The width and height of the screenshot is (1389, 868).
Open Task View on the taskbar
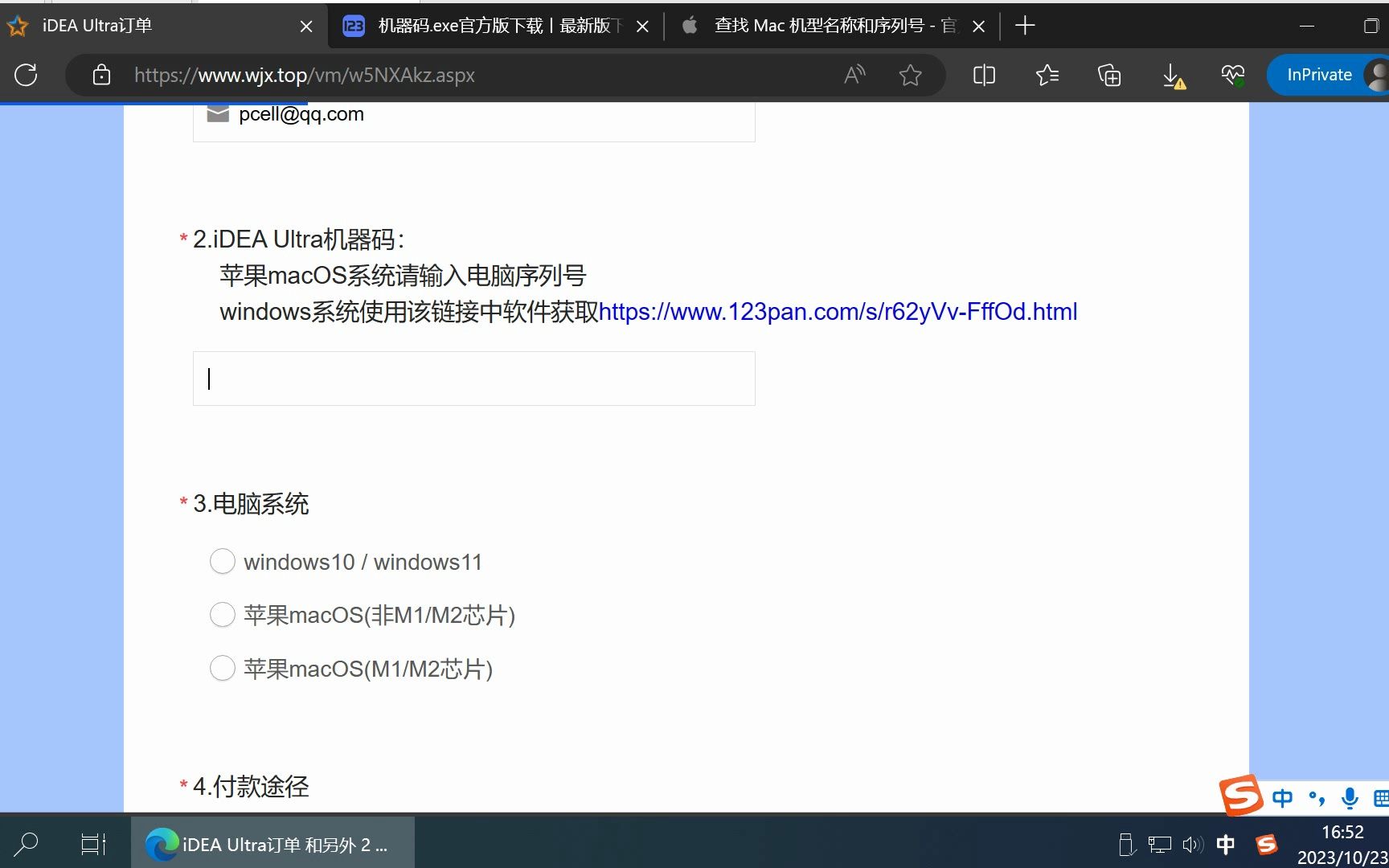tap(93, 844)
